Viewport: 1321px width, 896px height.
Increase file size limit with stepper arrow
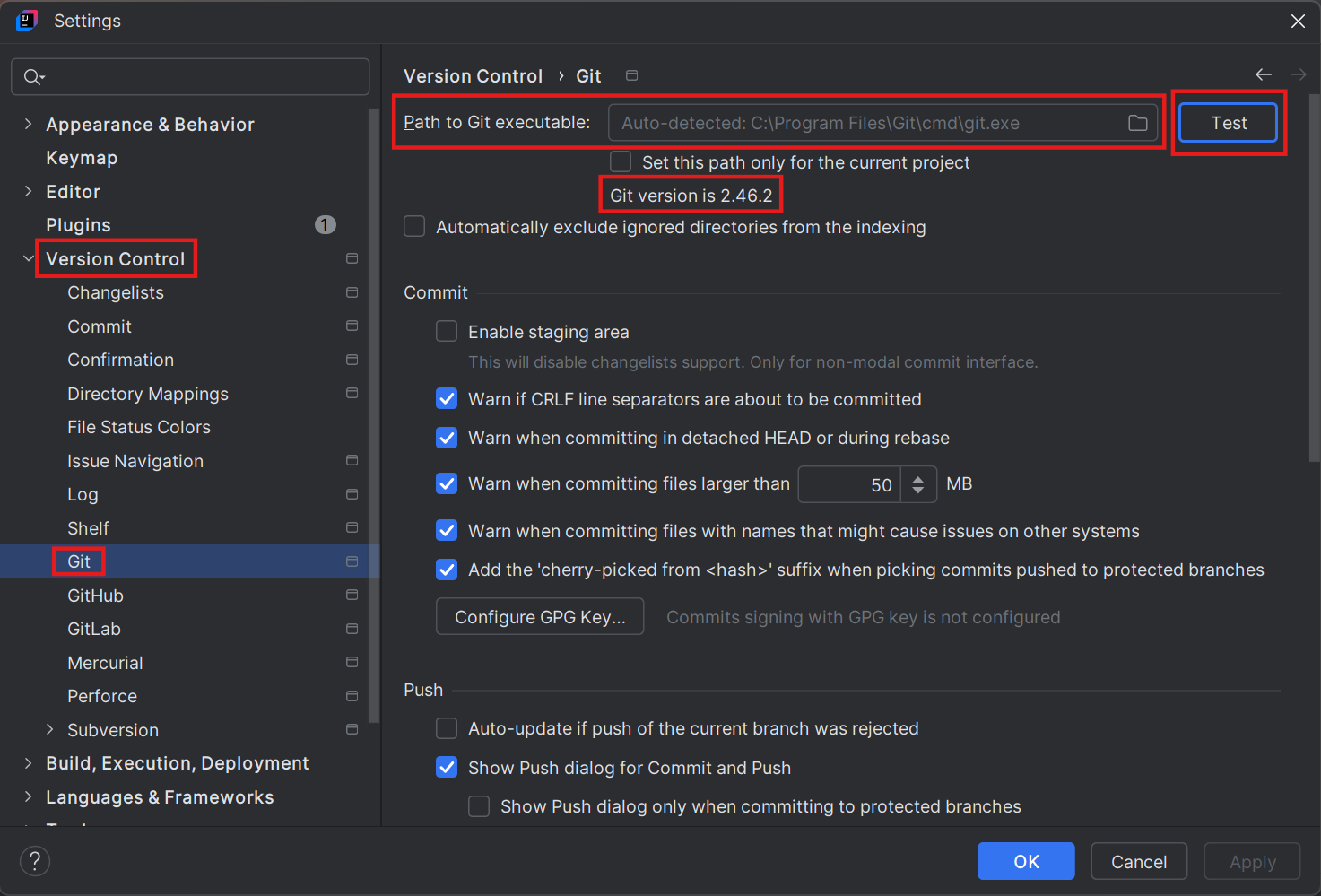point(918,477)
